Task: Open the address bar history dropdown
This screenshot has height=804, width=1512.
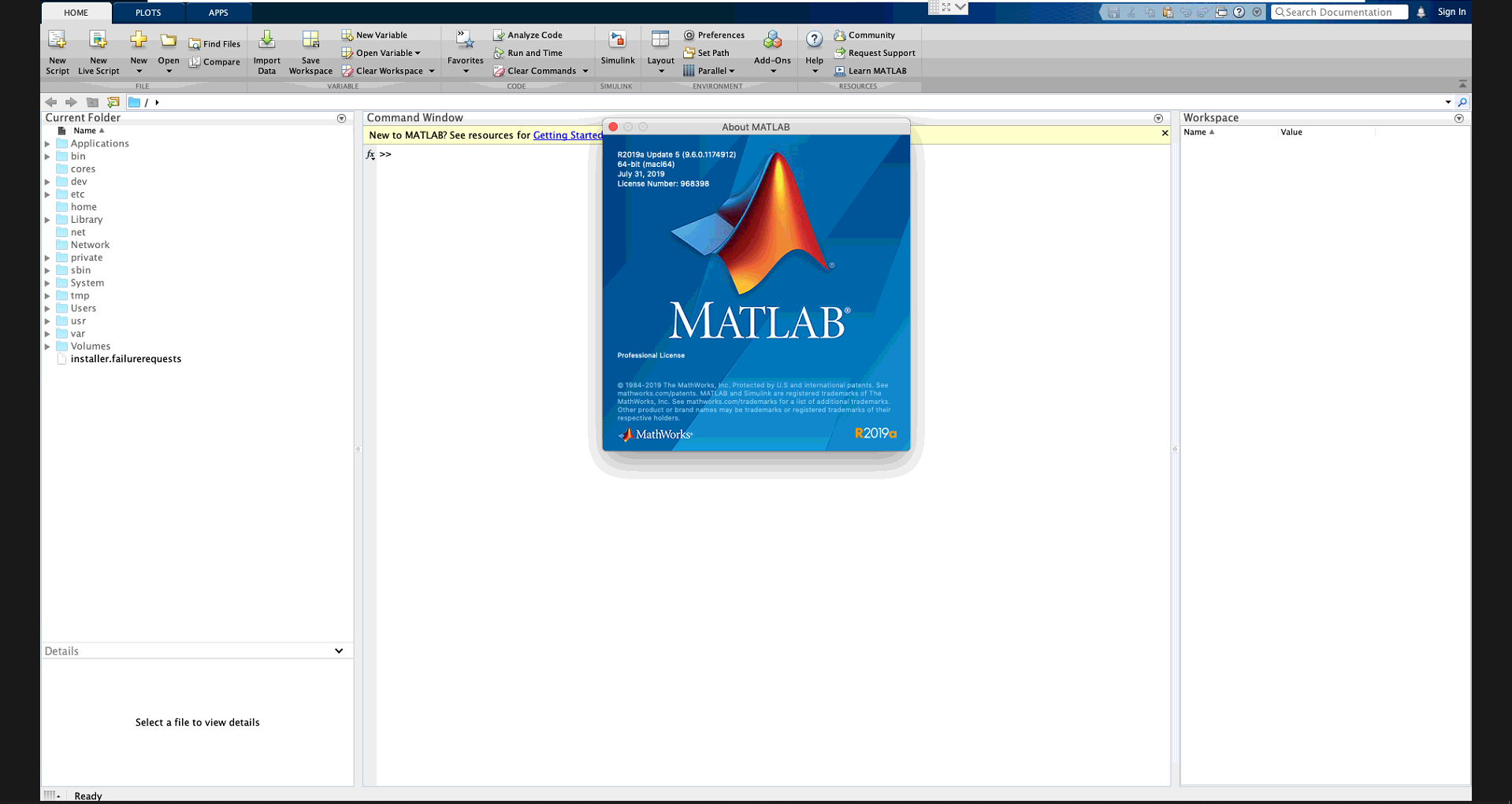Action: (x=1448, y=102)
